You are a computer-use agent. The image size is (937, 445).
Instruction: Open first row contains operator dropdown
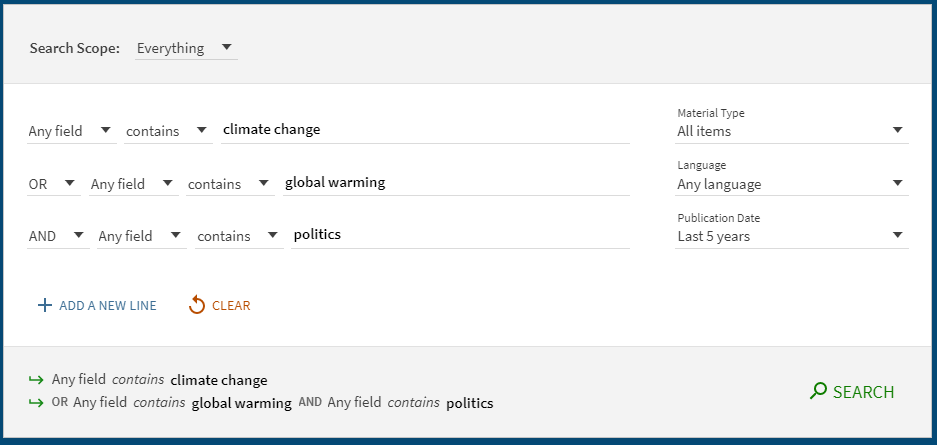[x=167, y=130]
